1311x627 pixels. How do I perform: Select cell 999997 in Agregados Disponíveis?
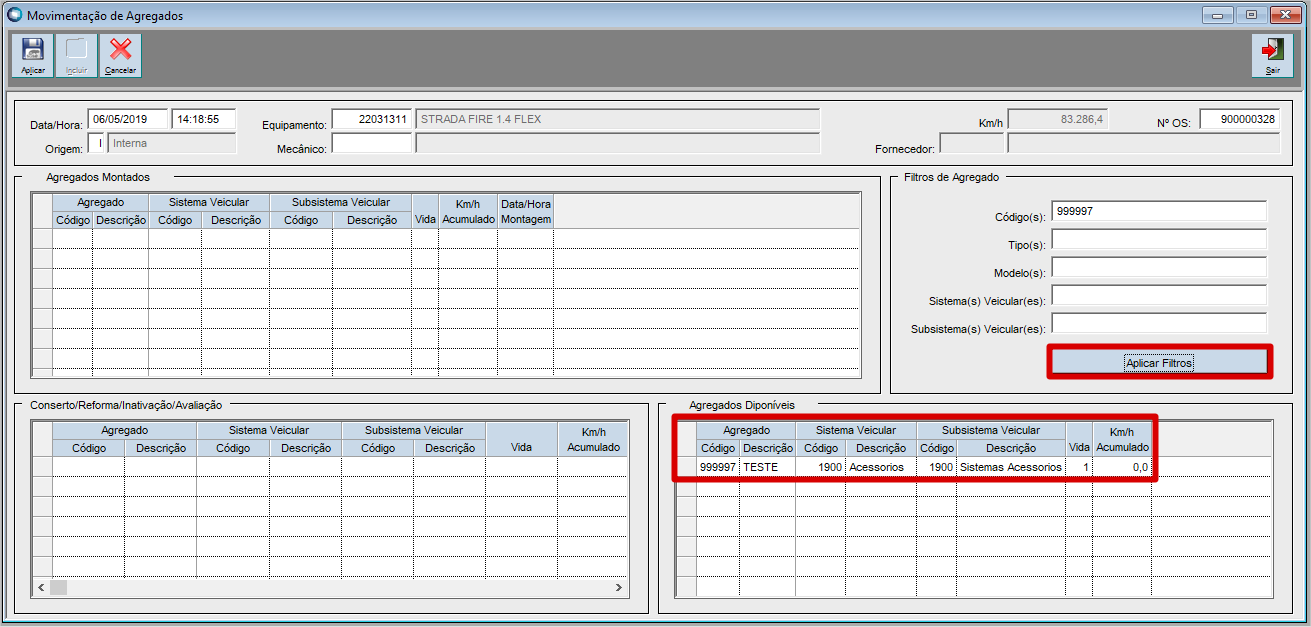tap(718, 467)
